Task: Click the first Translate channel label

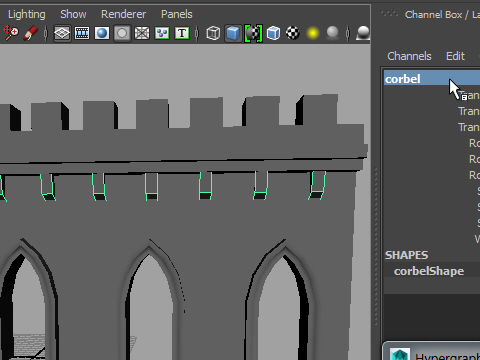Action: (x=469, y=95)
